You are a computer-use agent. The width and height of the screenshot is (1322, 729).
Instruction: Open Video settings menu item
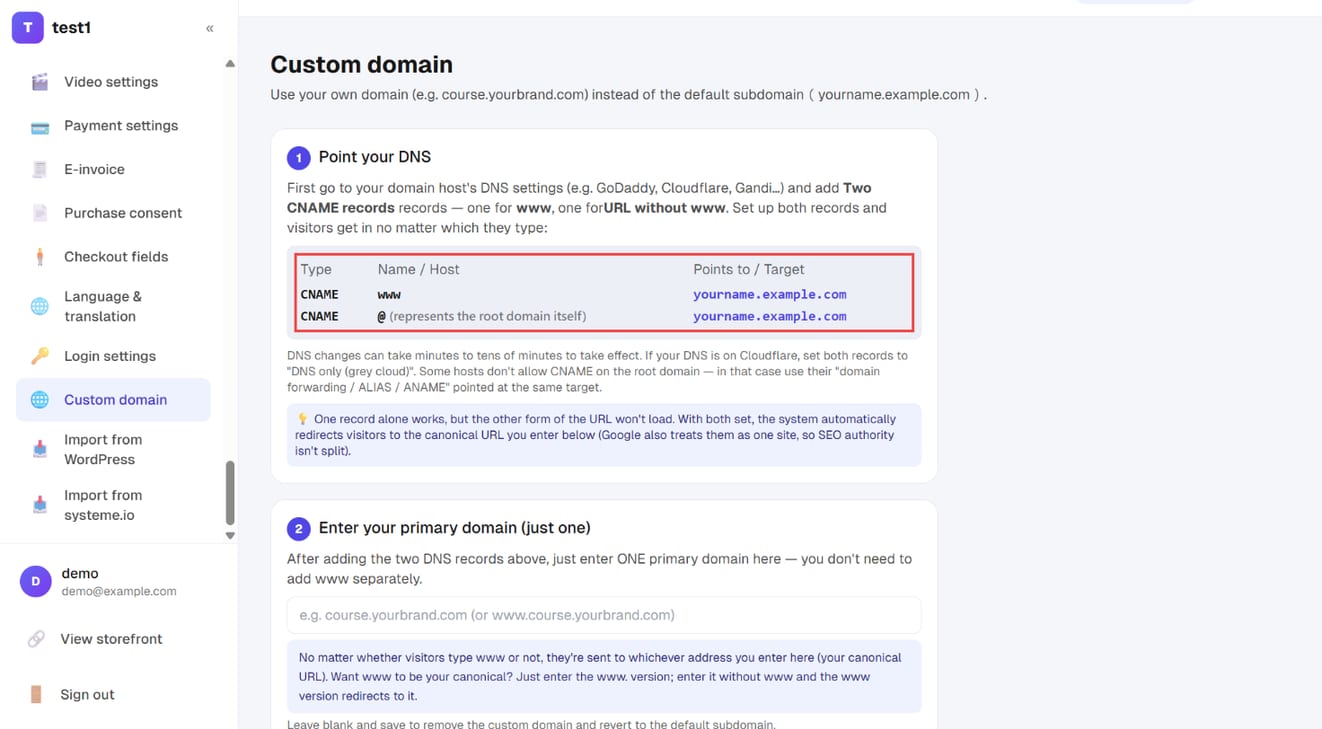113,82
